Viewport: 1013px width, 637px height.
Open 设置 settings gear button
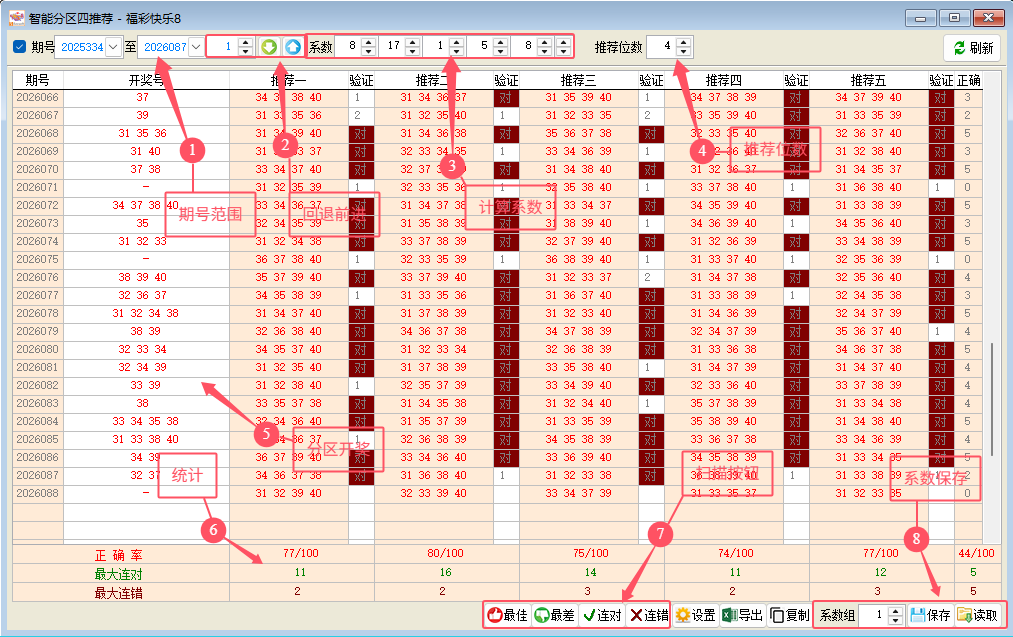point(695,615)
